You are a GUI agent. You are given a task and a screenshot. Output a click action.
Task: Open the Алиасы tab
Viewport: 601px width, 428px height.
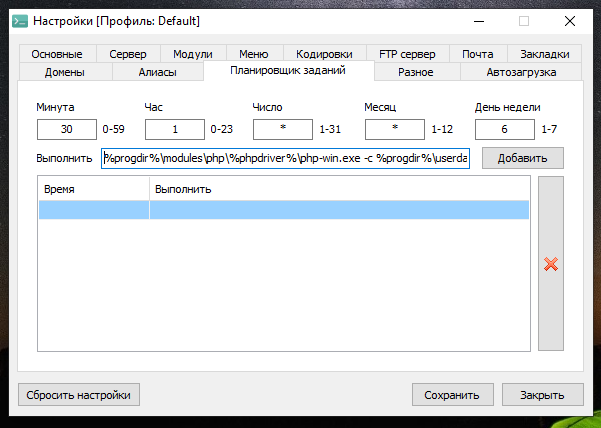coord(157,72)
